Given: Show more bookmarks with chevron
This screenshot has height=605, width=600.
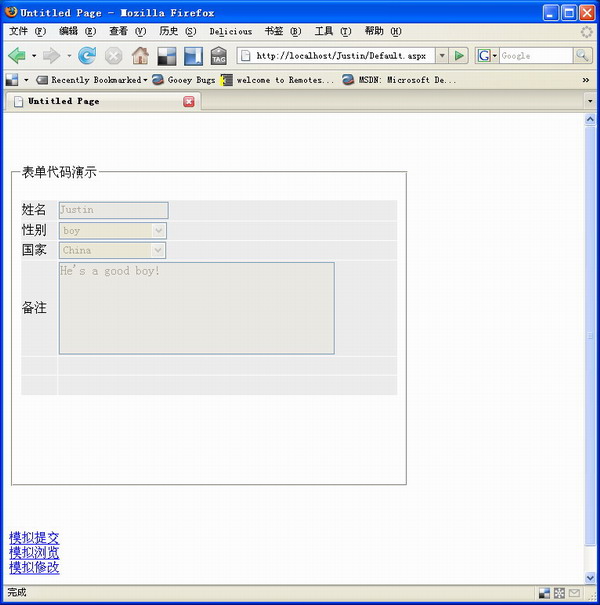Looking at the screenshot, I should coord(586,80).
